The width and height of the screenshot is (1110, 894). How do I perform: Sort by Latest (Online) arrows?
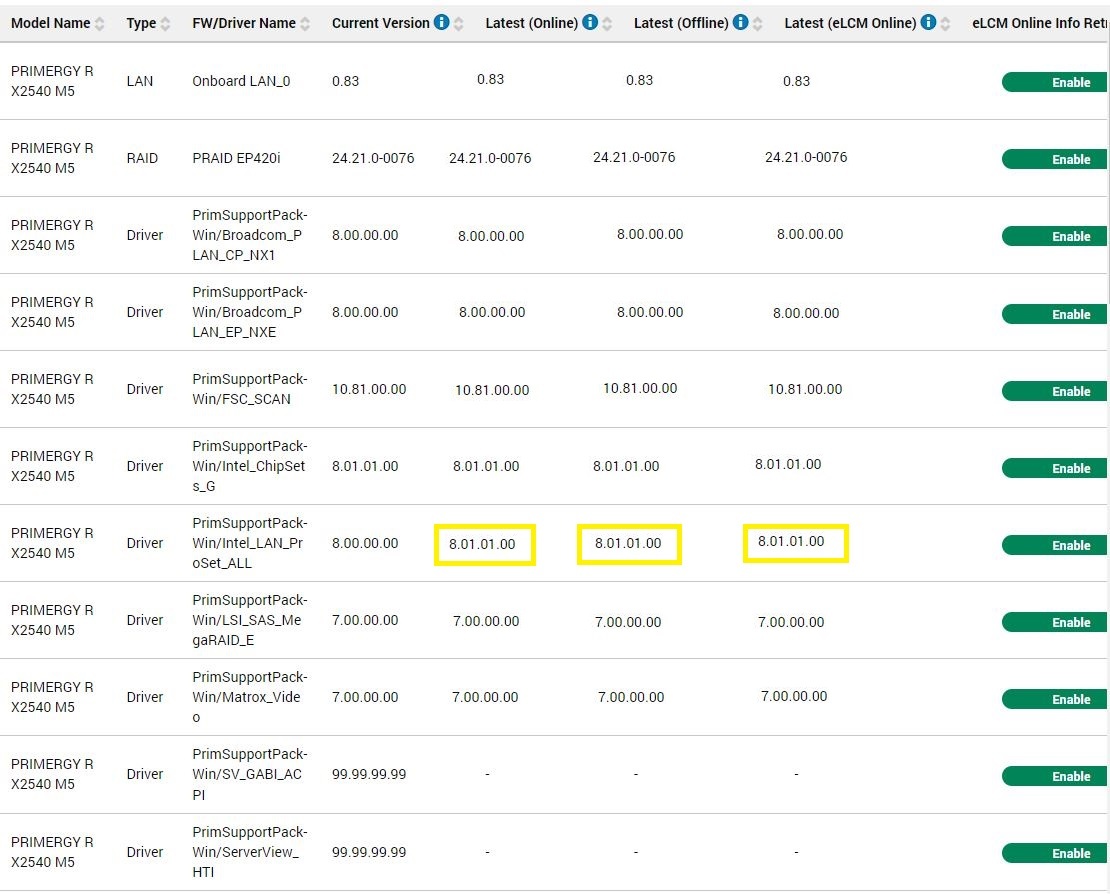pos(607,23)
